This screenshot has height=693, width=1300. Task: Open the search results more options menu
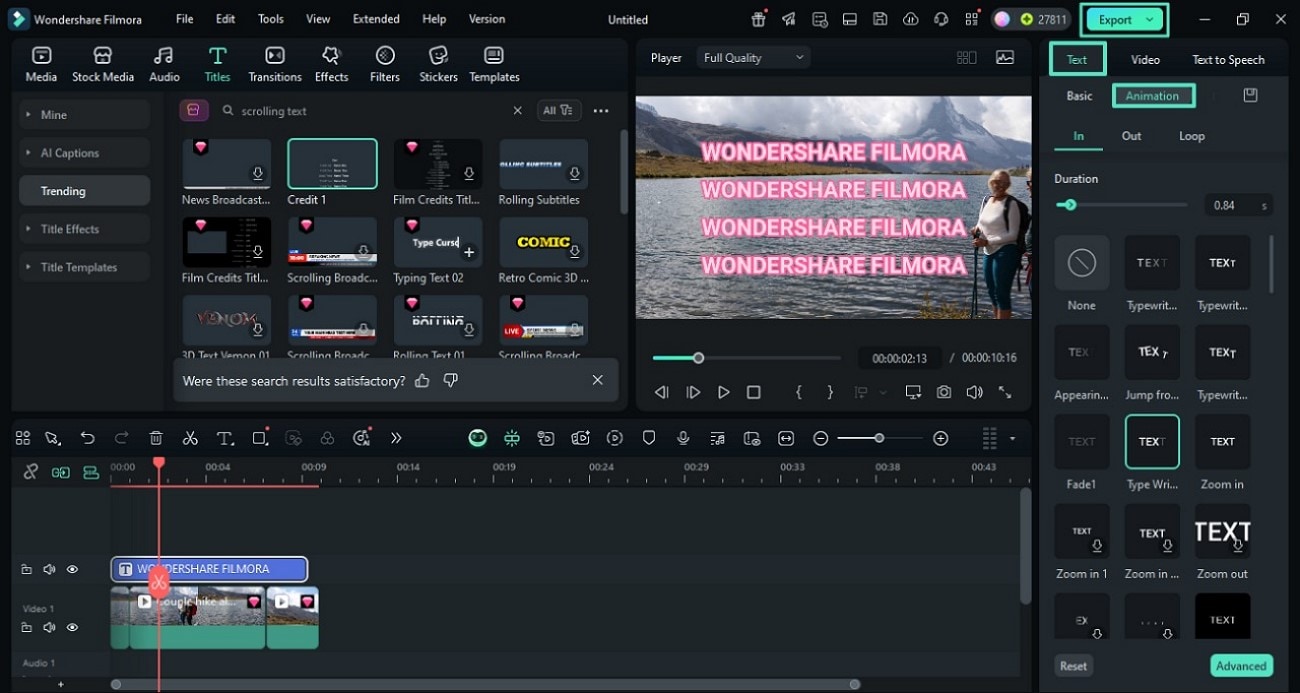600,111
